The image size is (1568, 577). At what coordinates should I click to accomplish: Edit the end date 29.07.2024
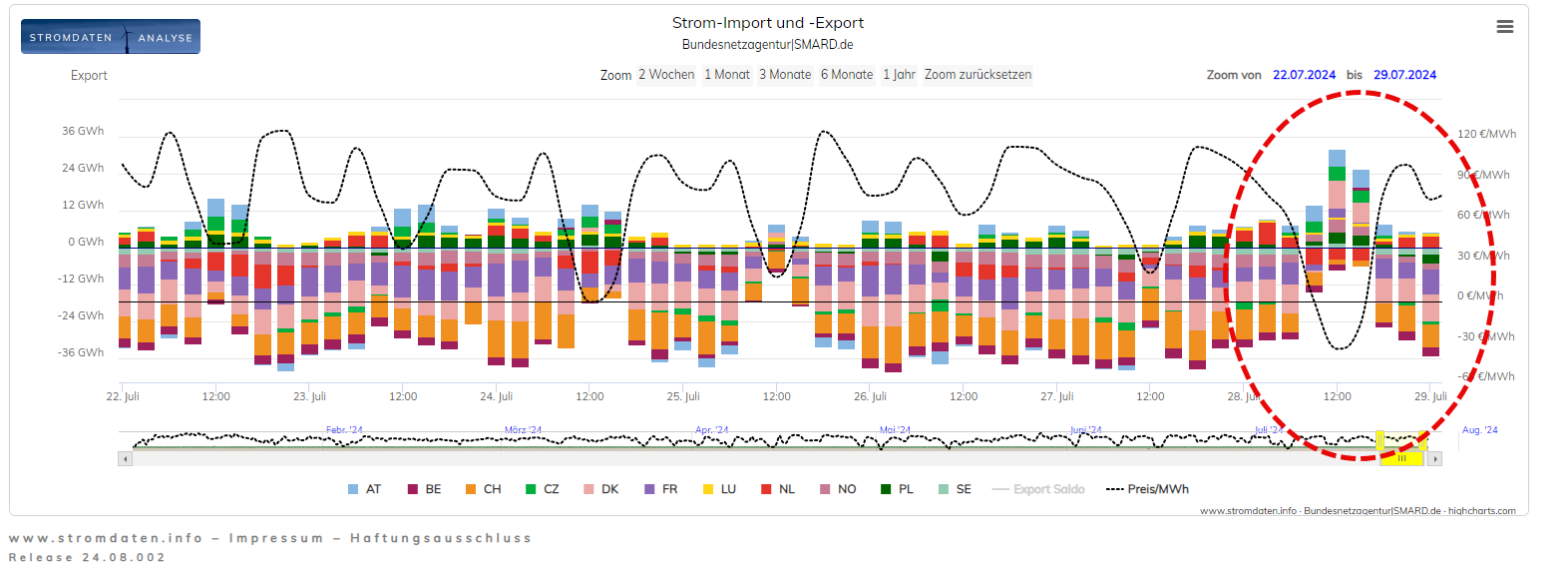(1404, 75)
